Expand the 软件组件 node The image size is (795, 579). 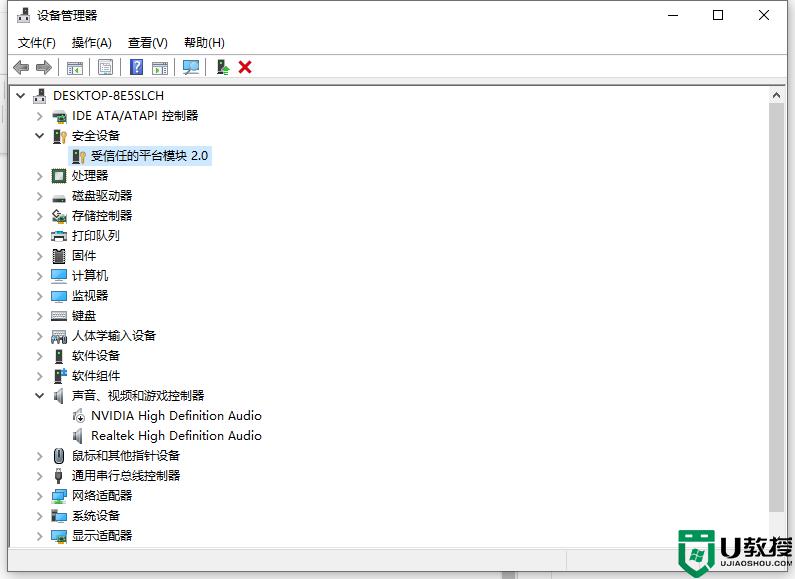tap(40, 376)
